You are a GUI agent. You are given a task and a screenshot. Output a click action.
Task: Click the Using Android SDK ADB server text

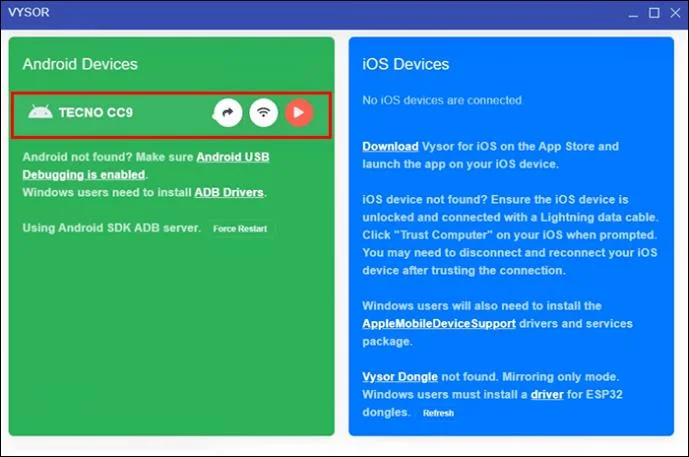coord(111,228)
